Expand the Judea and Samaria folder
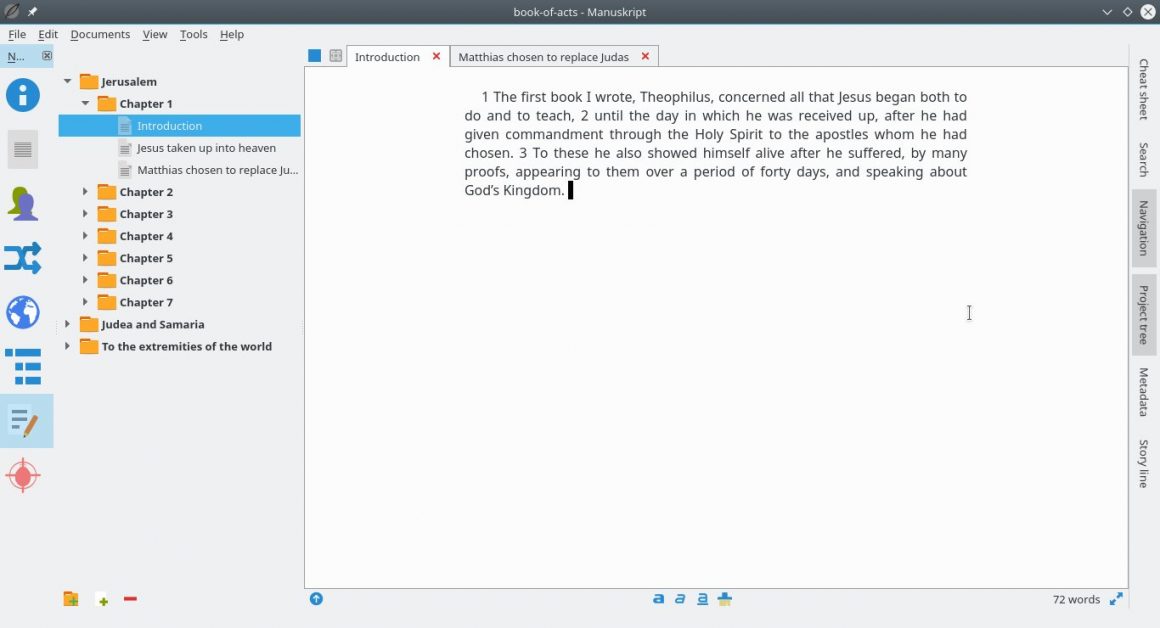The image size is (1160, 628). tap(66, 324)
